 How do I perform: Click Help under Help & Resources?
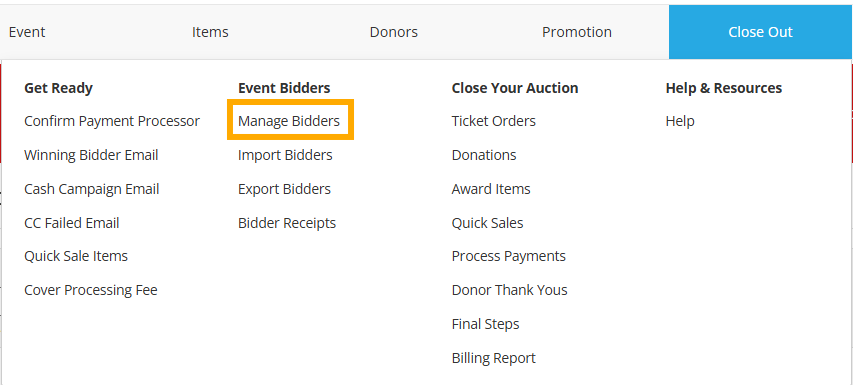pyautogui.click(x=680, y=121)
